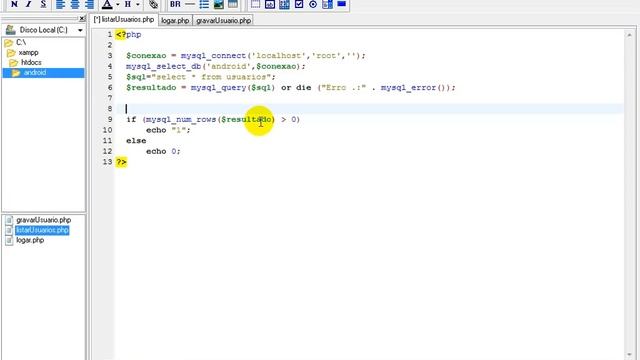This screenshot has height=360, width=640.
Task: Select listarUsuarios.php in file list
Action: (x=42, y=230)
